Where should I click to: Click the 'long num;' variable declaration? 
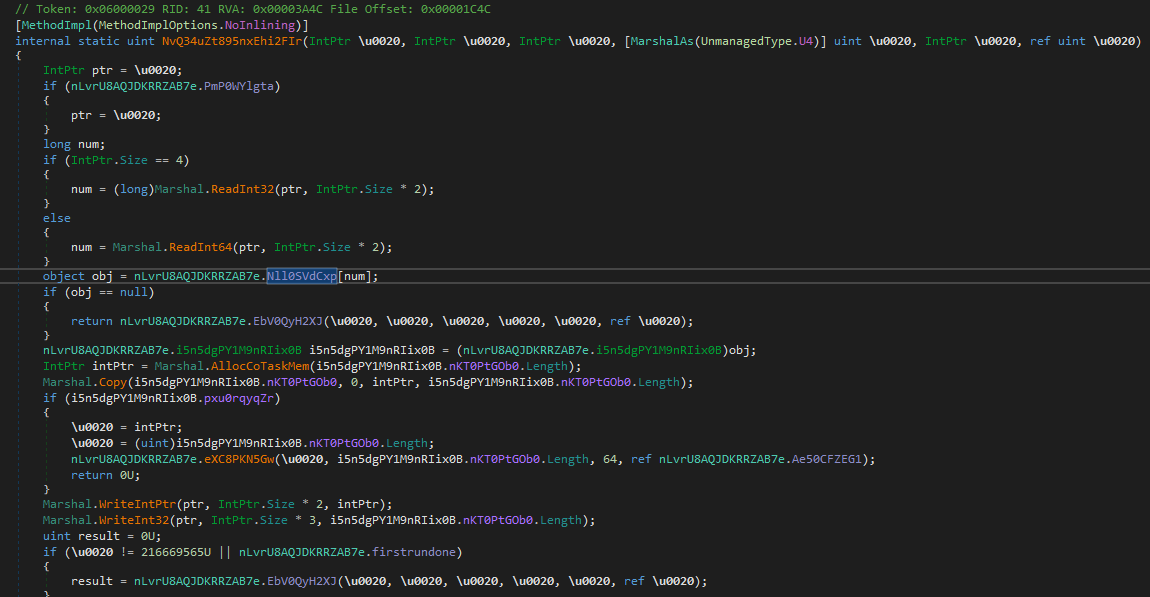[x=74, y=144]
